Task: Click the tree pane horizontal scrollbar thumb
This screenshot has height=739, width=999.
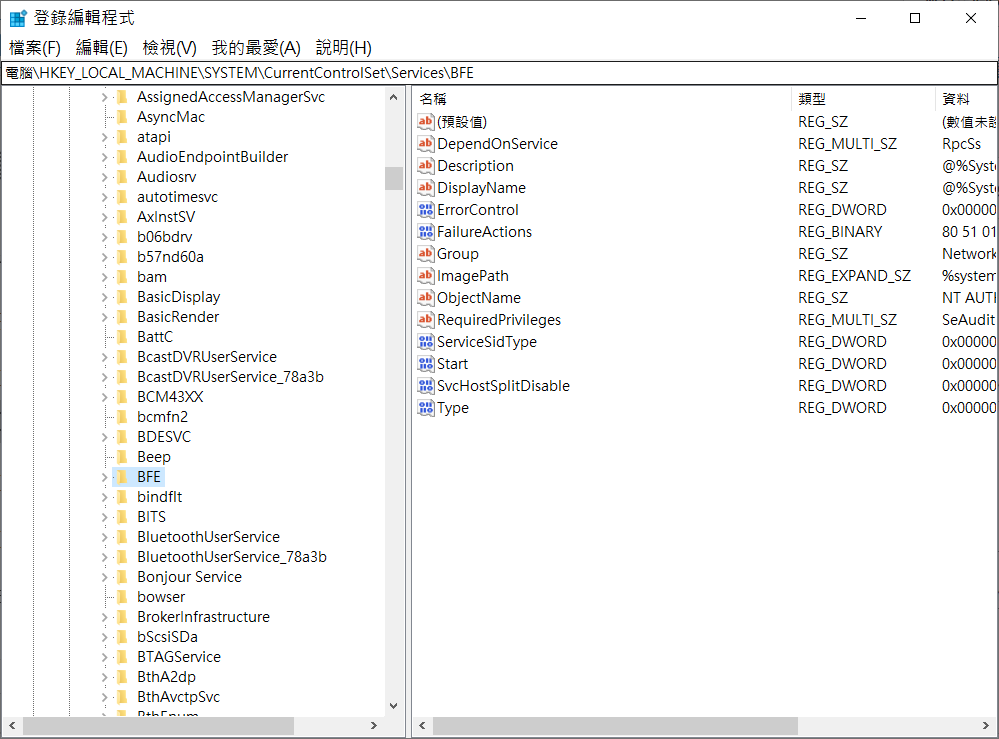Action: coord(158,726)
